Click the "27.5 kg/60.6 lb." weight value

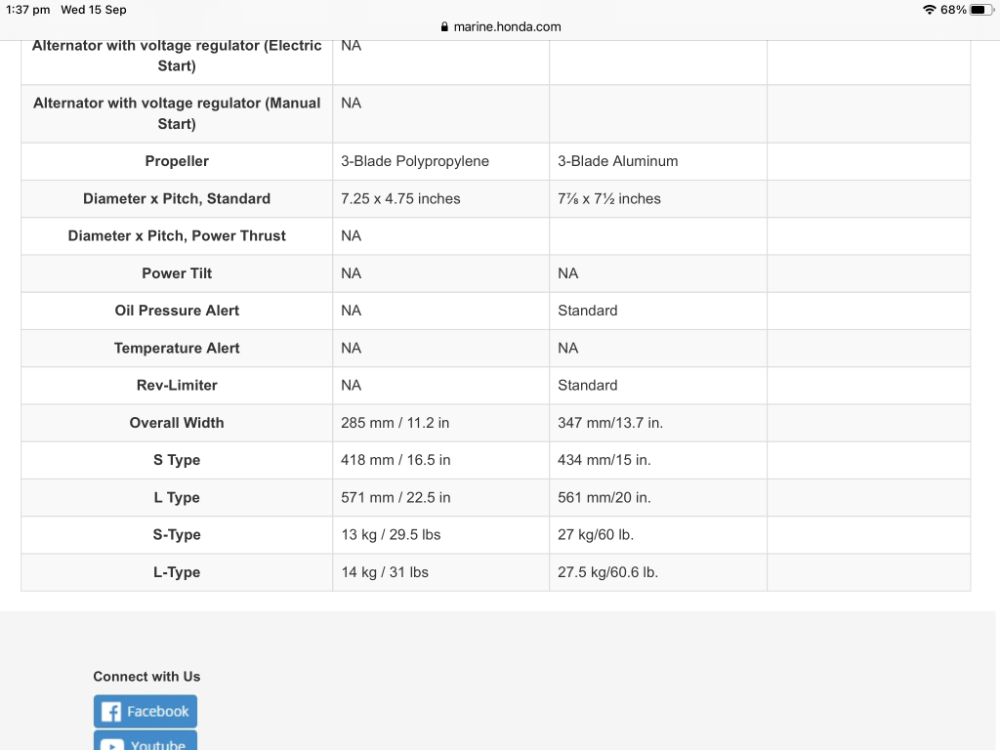coord(608,572)
